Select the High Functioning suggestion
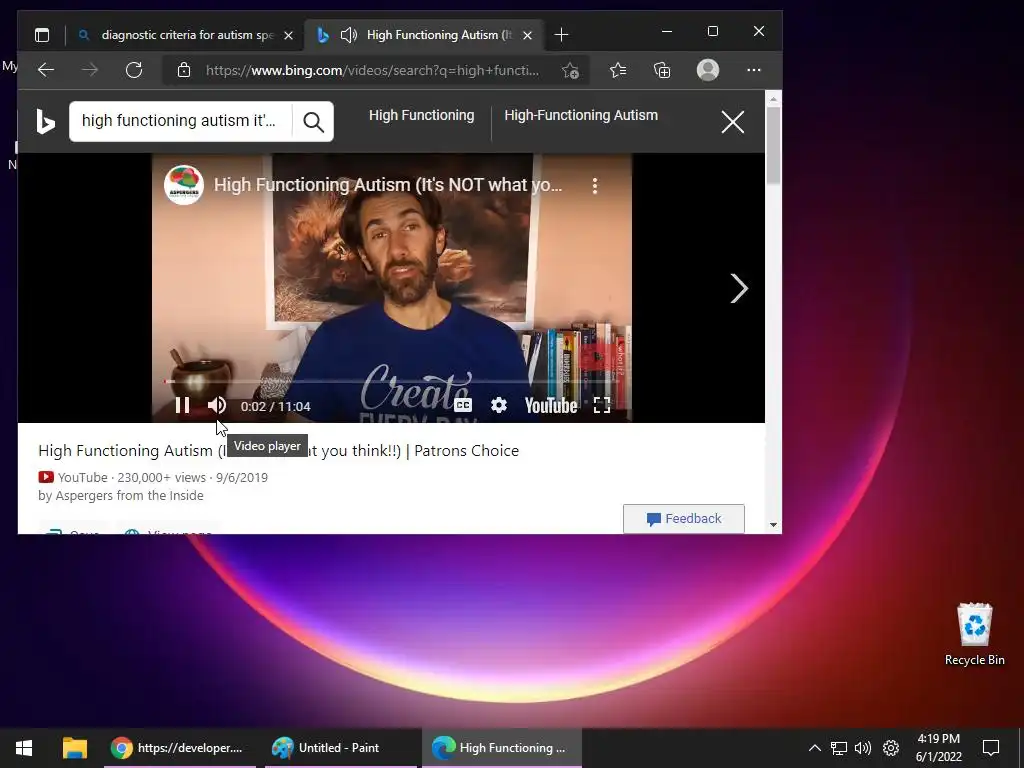This screenshot has width=1024, height=768. [421, 115]
